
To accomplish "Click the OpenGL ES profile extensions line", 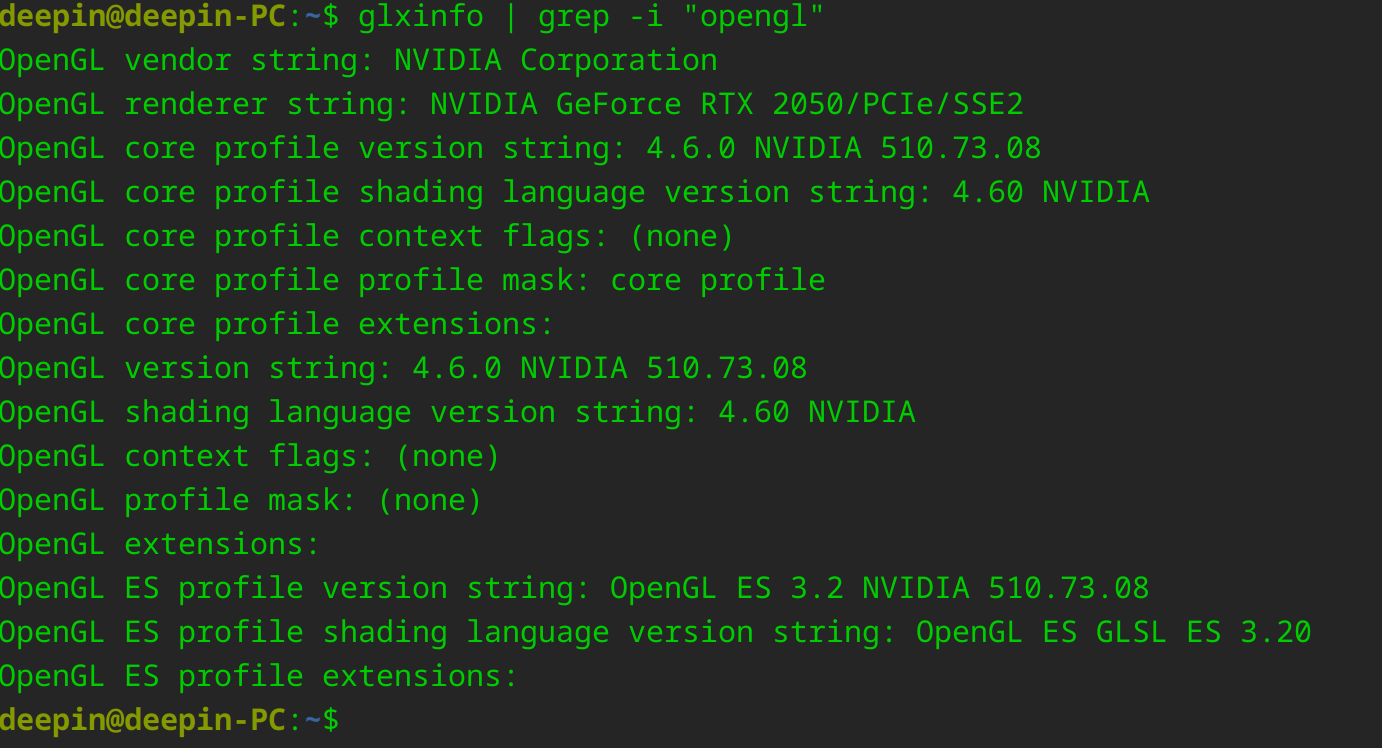I will [x=259, y=676].
